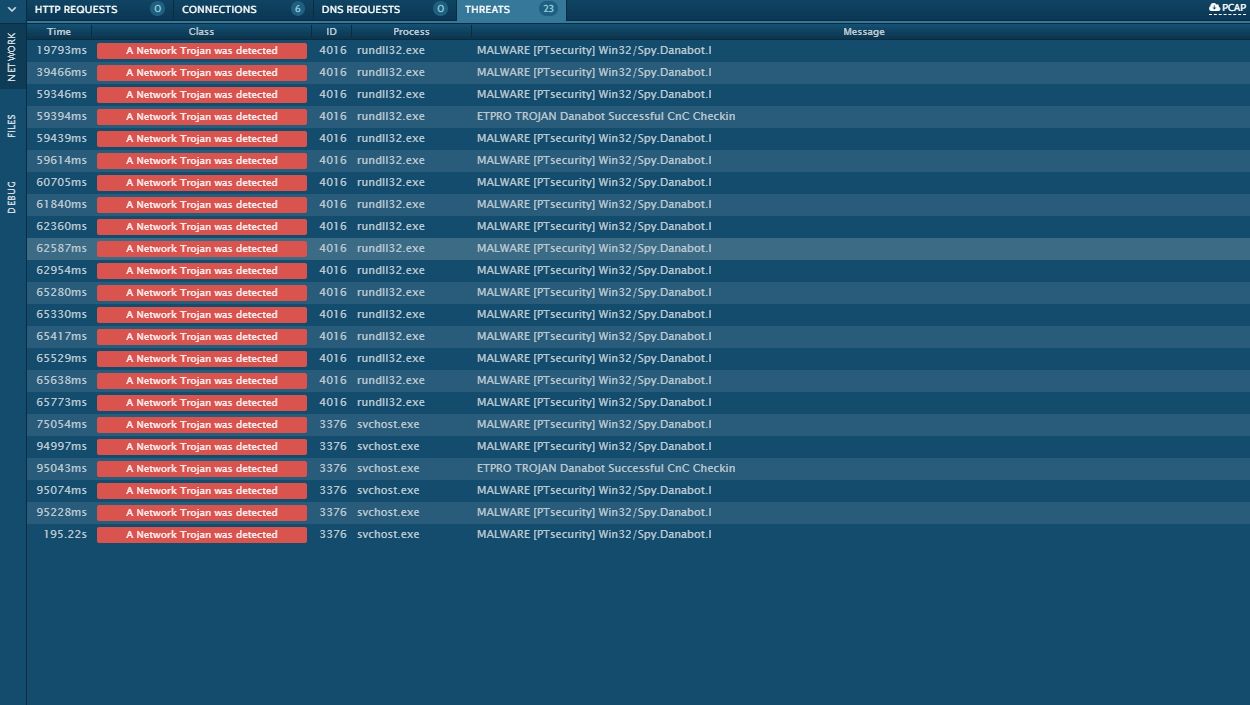Select the Threats tab
The height and width of the screenshot is (705, 1250).
(487, 10)
